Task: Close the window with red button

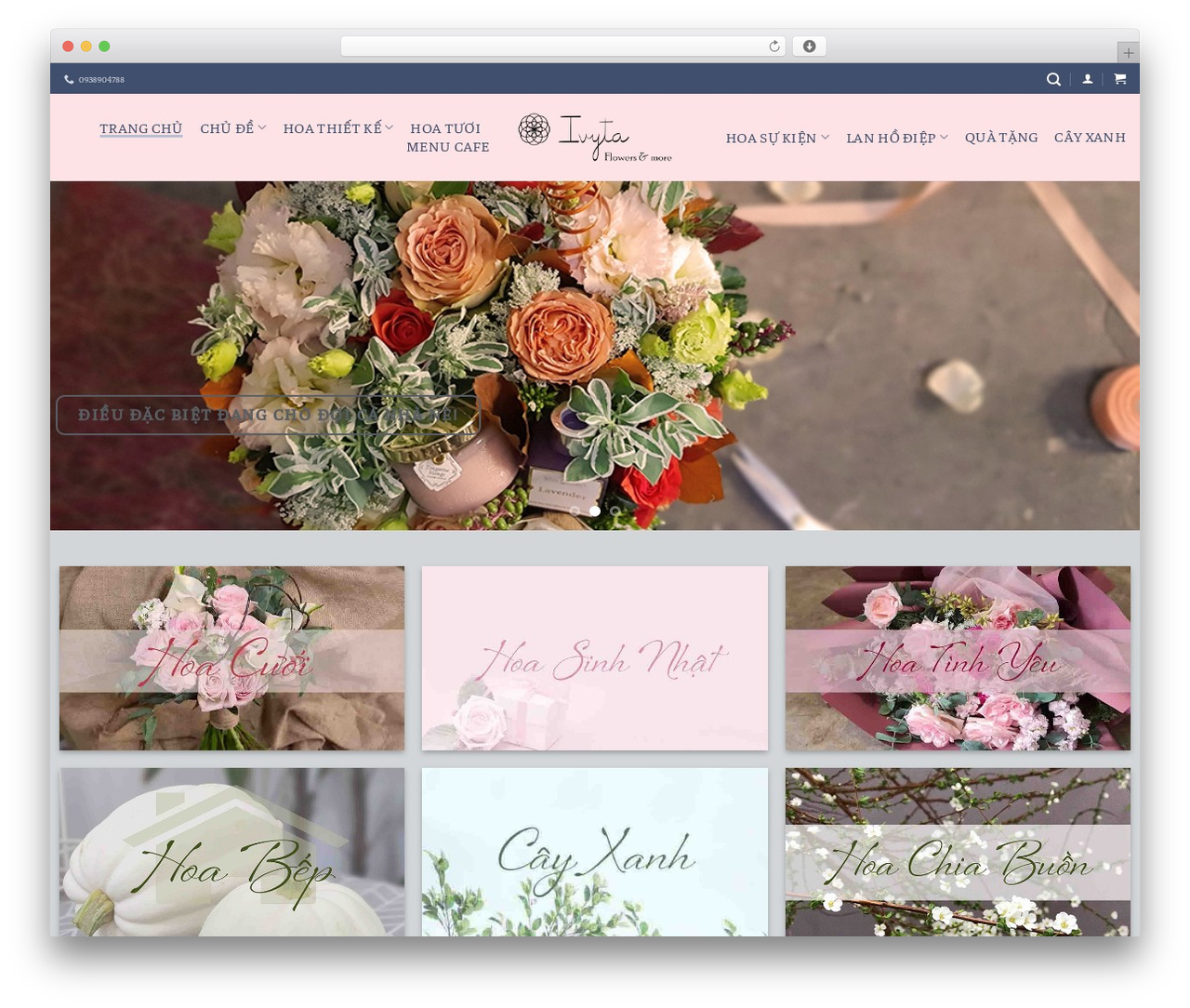Action: click(68, 46)
